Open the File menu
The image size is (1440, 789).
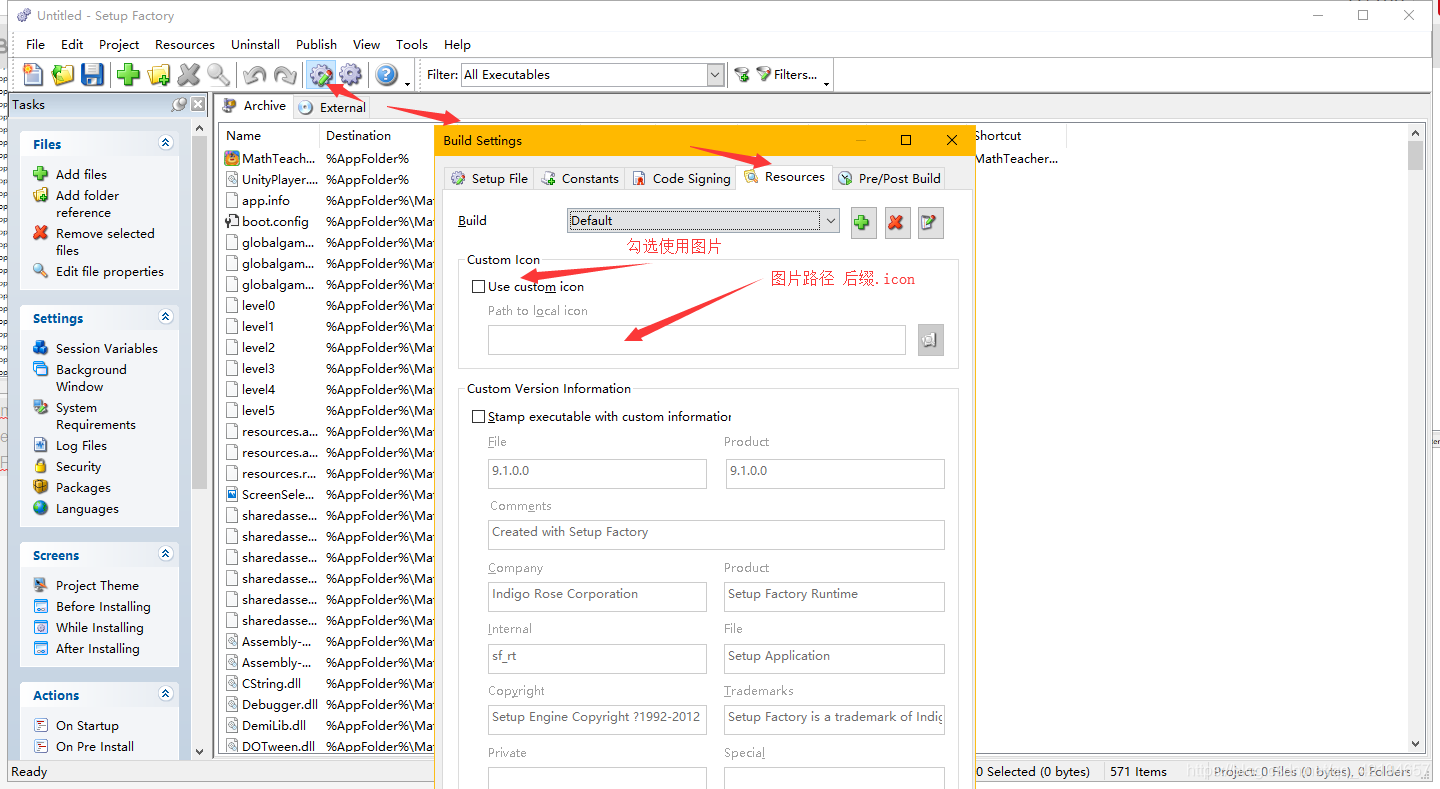click(x=35, y=45)
